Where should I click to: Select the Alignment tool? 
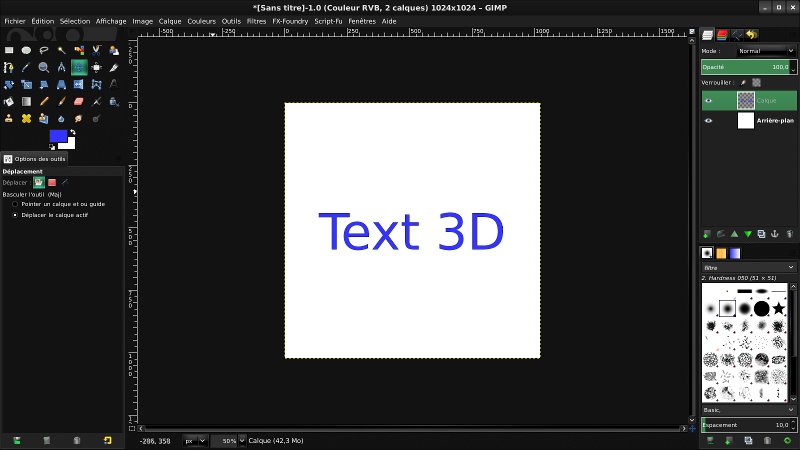pos(96,67)
